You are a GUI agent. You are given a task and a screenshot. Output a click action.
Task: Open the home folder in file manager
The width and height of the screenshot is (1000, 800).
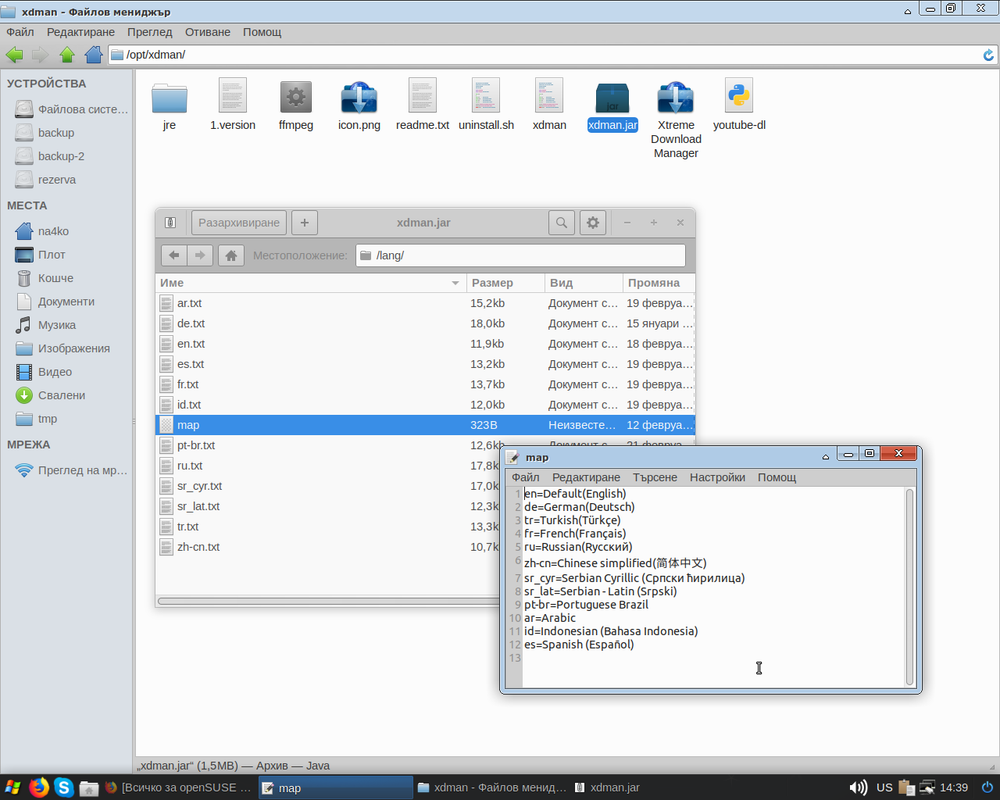pos(93,55)
